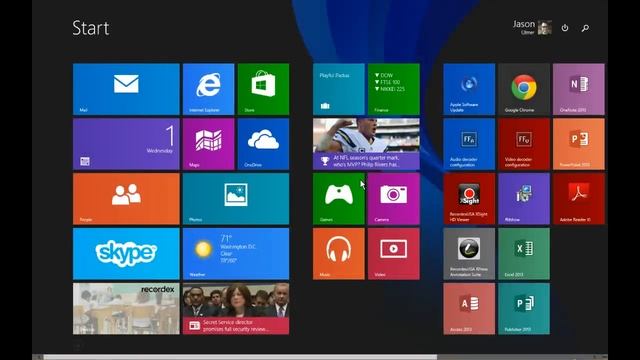The height and width of the screenshot is (360, 640).
Task: Open the Camera tile
Action: 393,199
